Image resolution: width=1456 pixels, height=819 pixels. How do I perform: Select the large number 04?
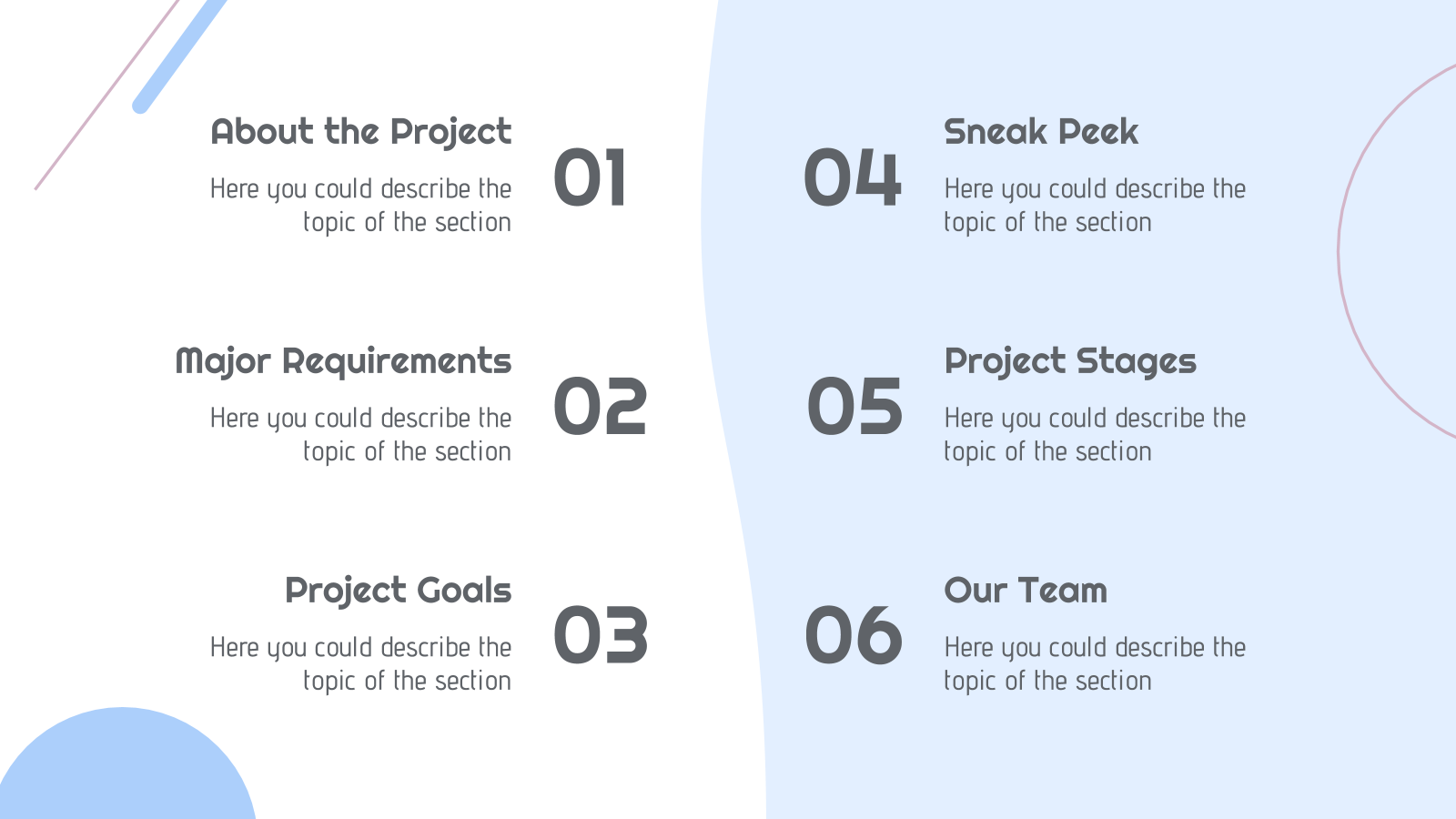(853, 177)
